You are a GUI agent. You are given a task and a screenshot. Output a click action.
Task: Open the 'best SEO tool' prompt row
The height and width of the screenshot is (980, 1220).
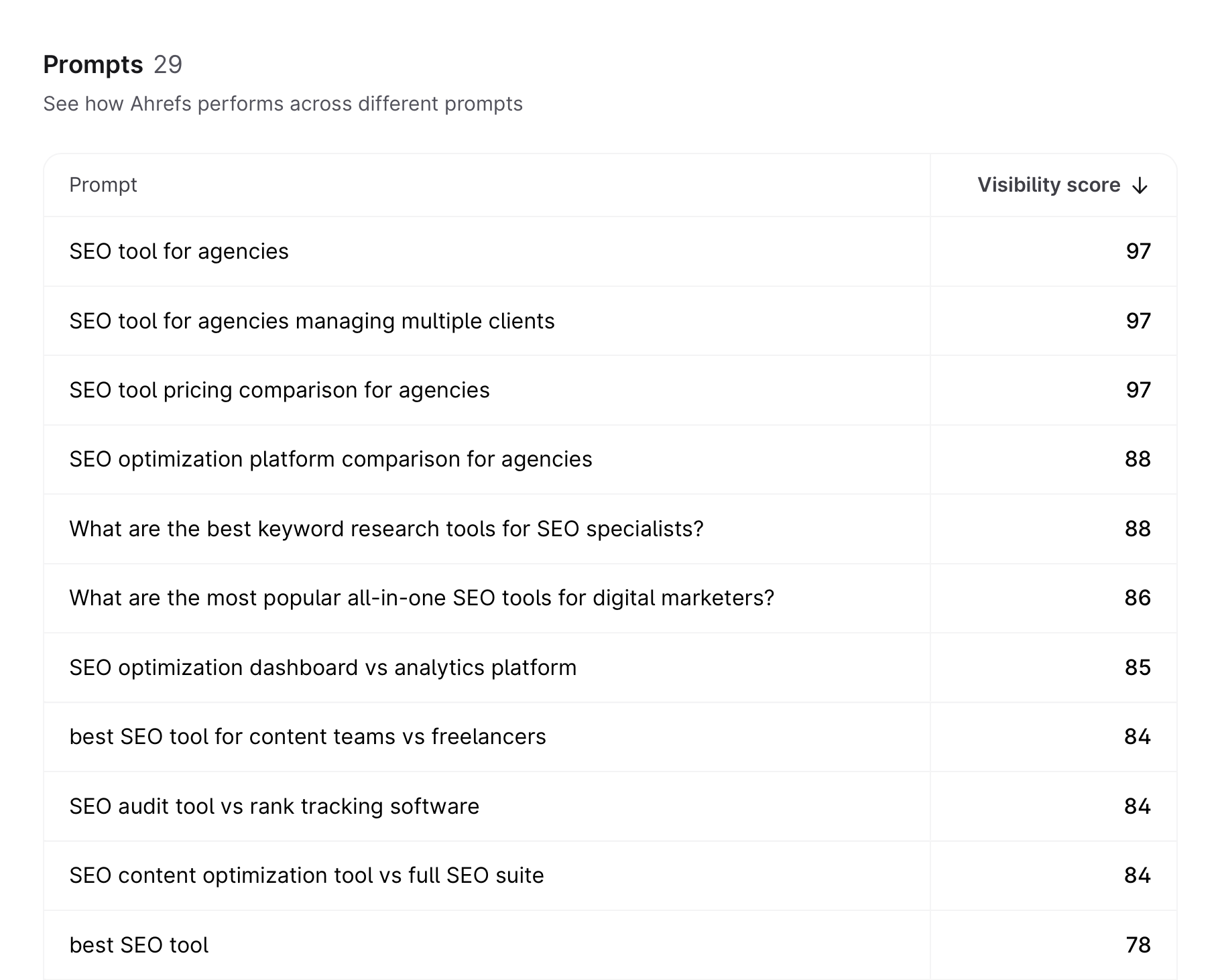coord(139,945)
